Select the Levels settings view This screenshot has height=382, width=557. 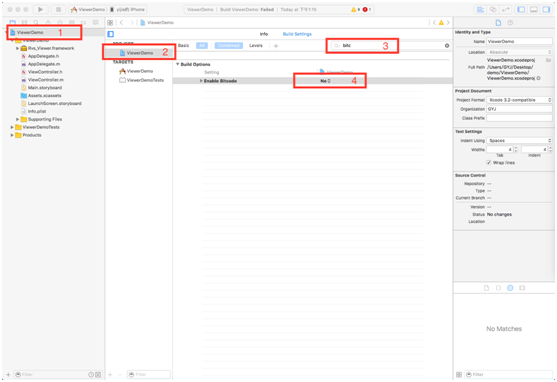pyautogui.click(x=256, y=45)
